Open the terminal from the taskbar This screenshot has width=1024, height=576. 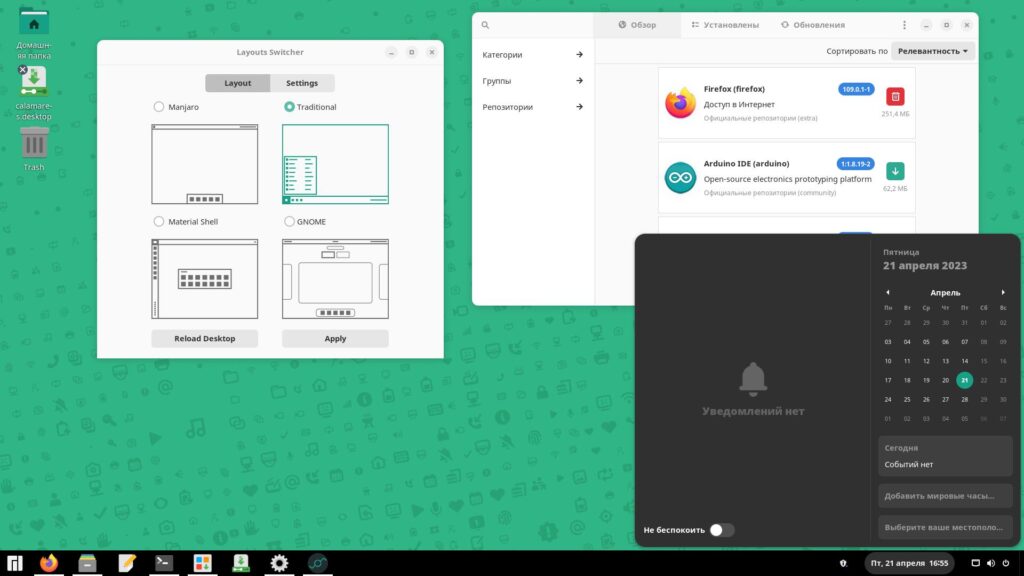coord(164,563)
